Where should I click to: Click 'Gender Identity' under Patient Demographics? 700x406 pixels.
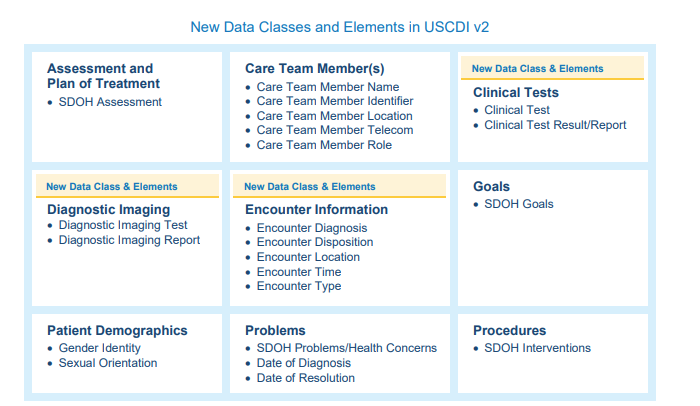point(100,348)
